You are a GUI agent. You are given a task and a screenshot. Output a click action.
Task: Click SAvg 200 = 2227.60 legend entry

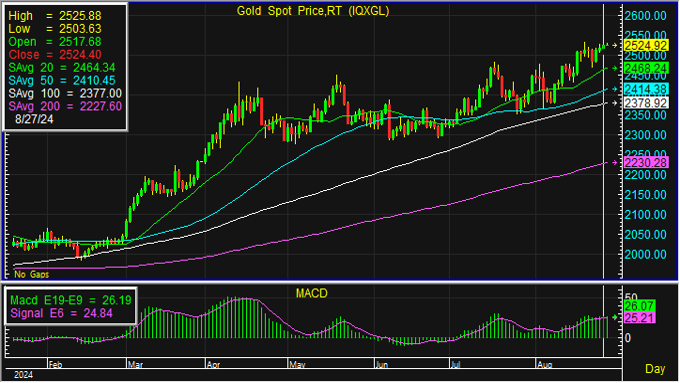(x=65, y=107)
